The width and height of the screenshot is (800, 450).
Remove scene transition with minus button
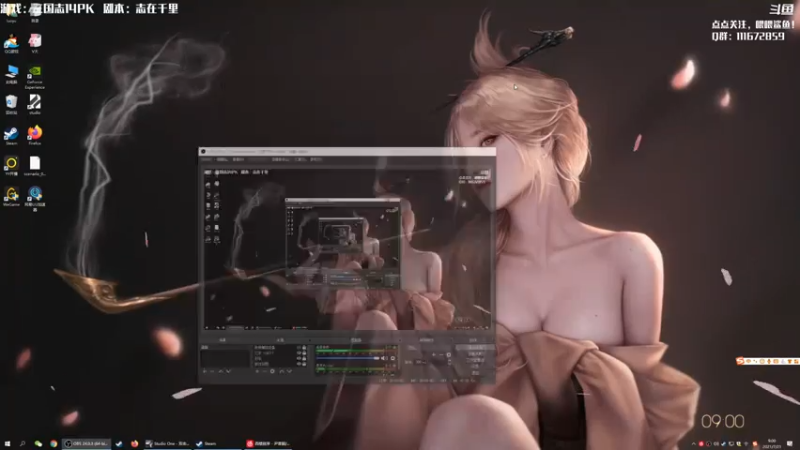(441, 355)
